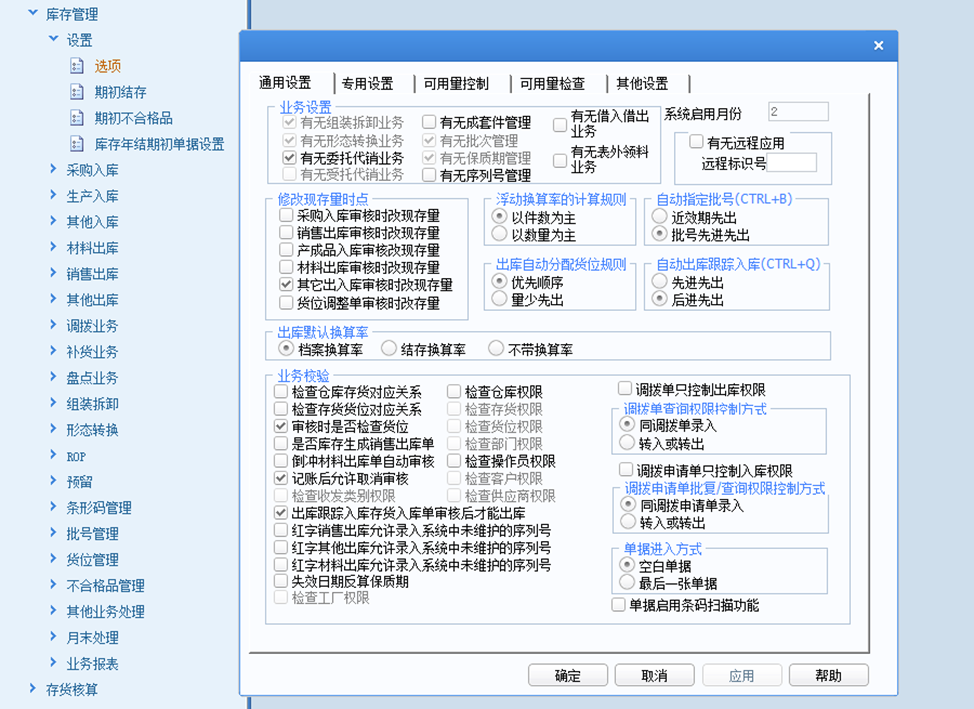Switch to the 可用量检查 tab
This screenshot has height=709, width=974.
tap(552, 83)
